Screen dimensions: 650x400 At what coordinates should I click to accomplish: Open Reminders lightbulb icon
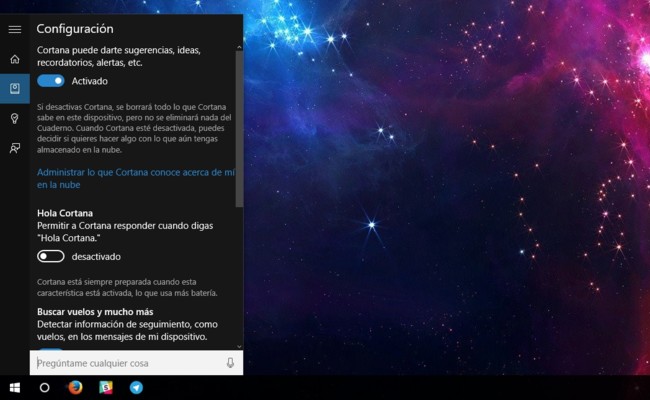[15, 119]
